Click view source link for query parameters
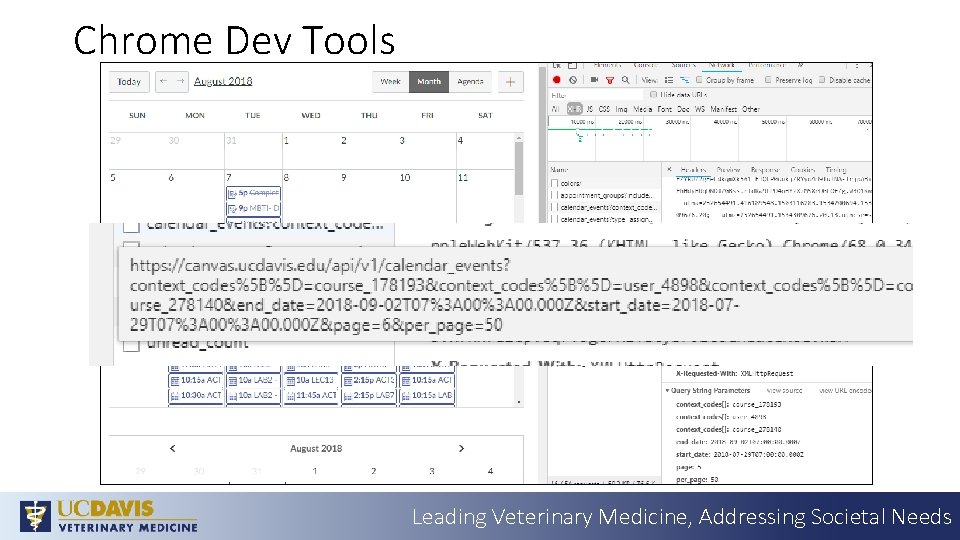This screenshot has width=960, height=540. click(784, 390)
